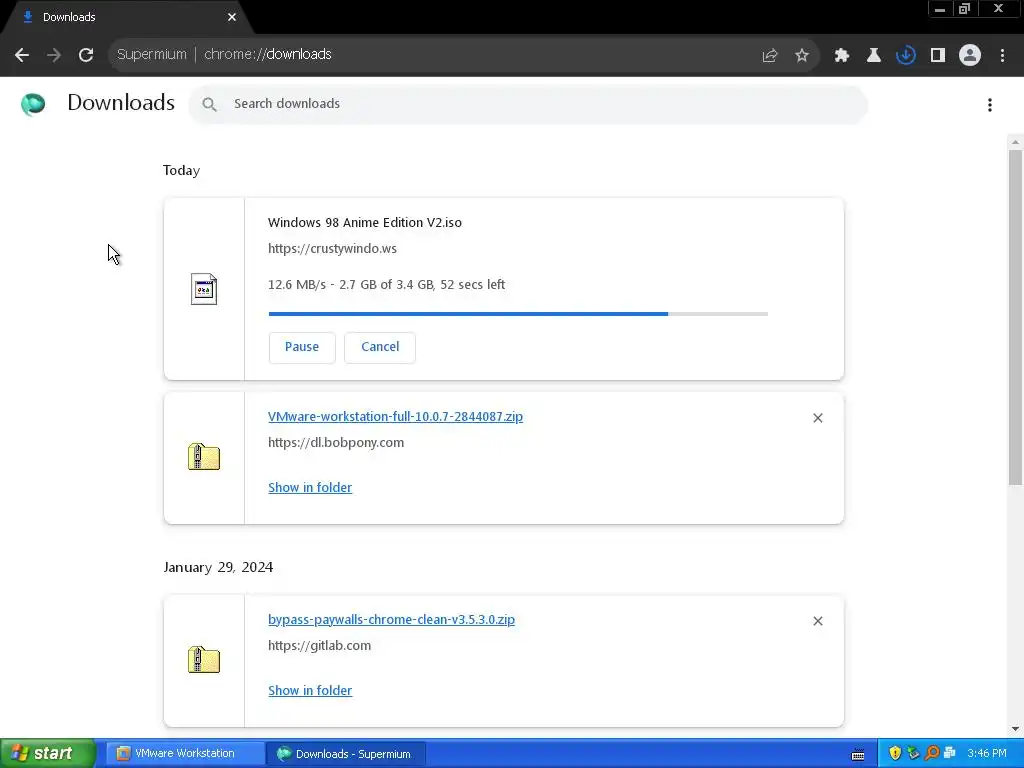Click the scrollbar down arrow
The height and width of the screenshot is (768, 1024).
coord(1015,729)
